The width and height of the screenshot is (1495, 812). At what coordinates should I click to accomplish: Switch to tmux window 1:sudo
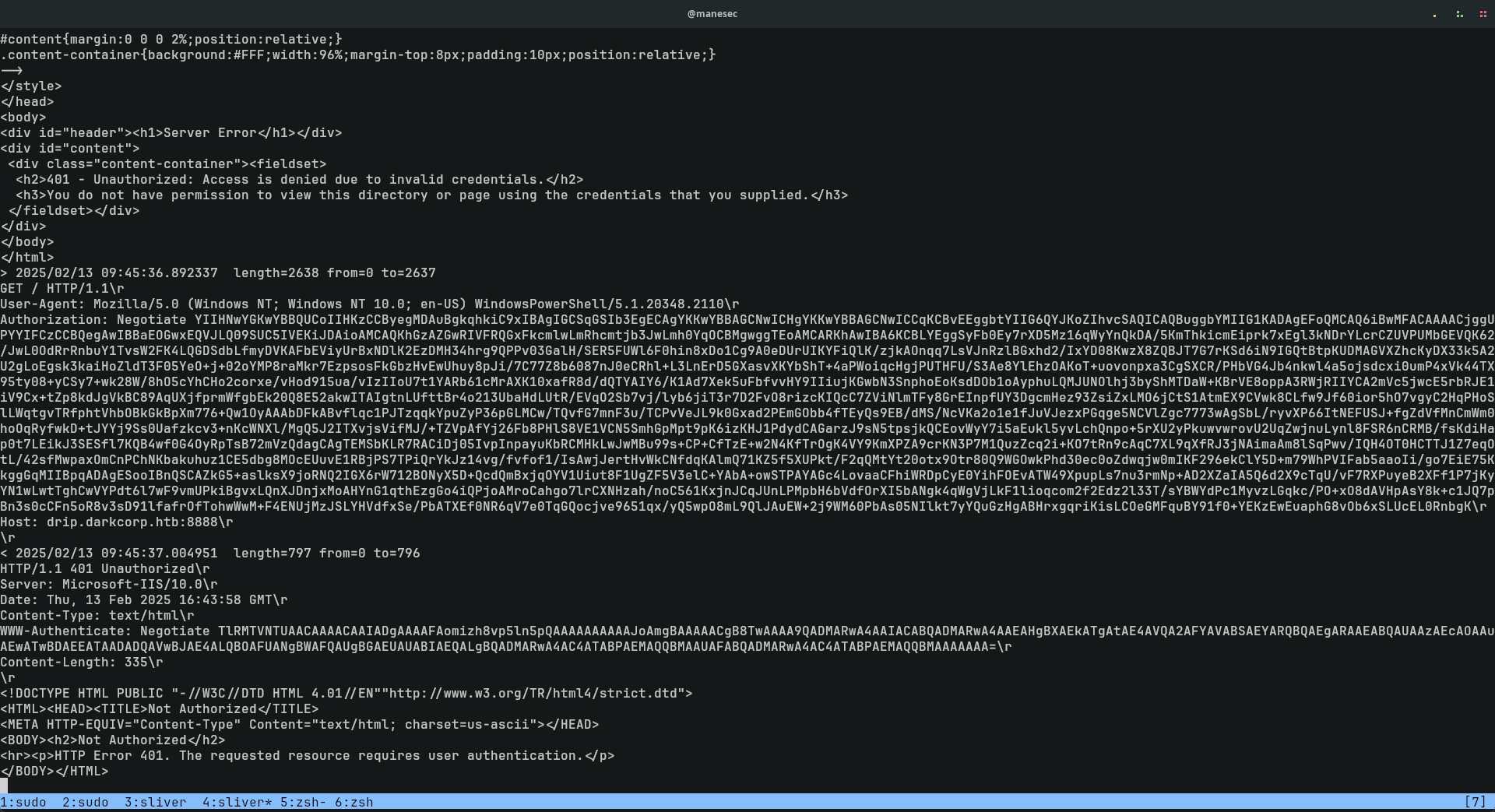[x=23, y=802]
